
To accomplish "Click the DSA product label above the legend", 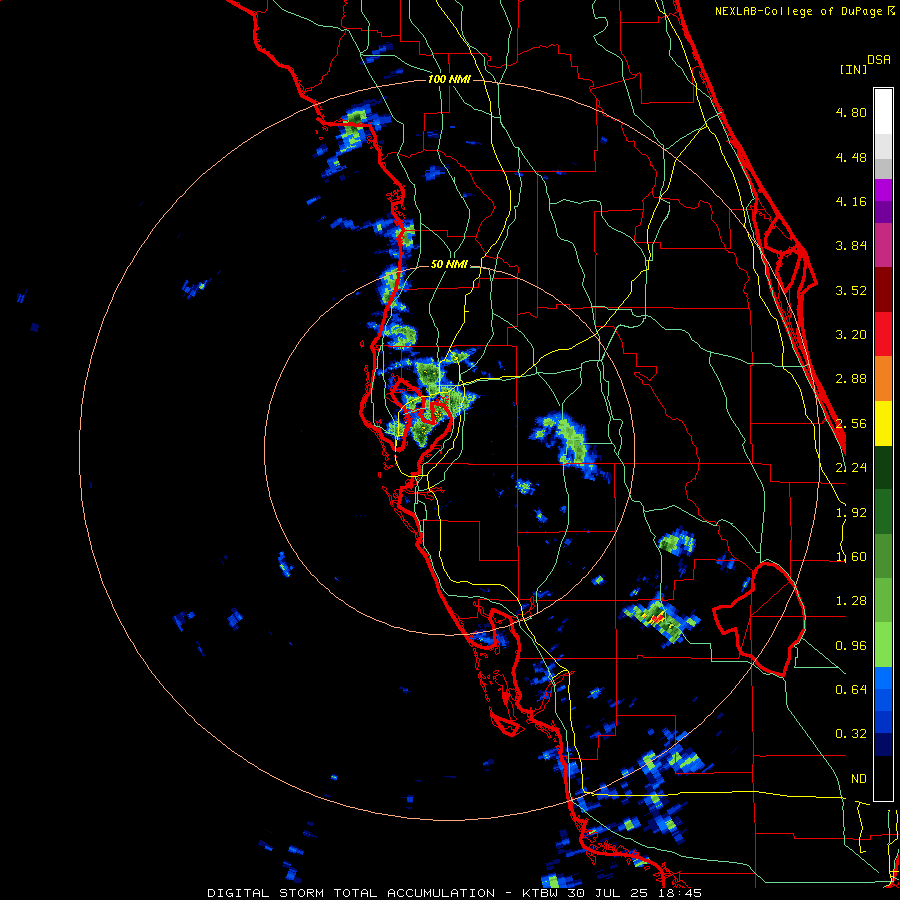I will click(x=879, y=60).
